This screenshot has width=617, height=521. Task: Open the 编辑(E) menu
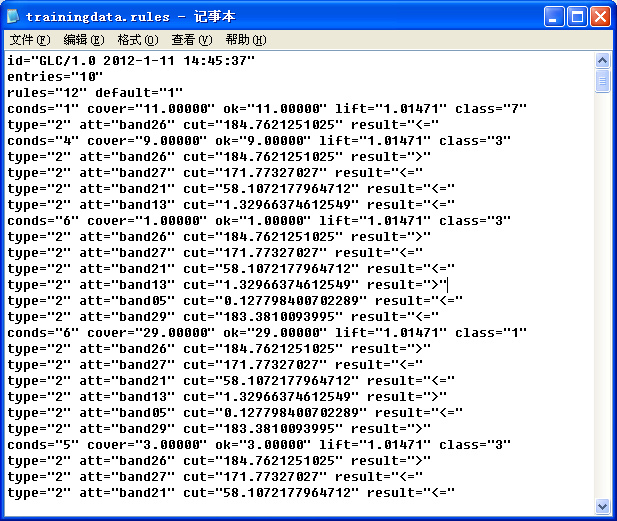click(84, 40)
